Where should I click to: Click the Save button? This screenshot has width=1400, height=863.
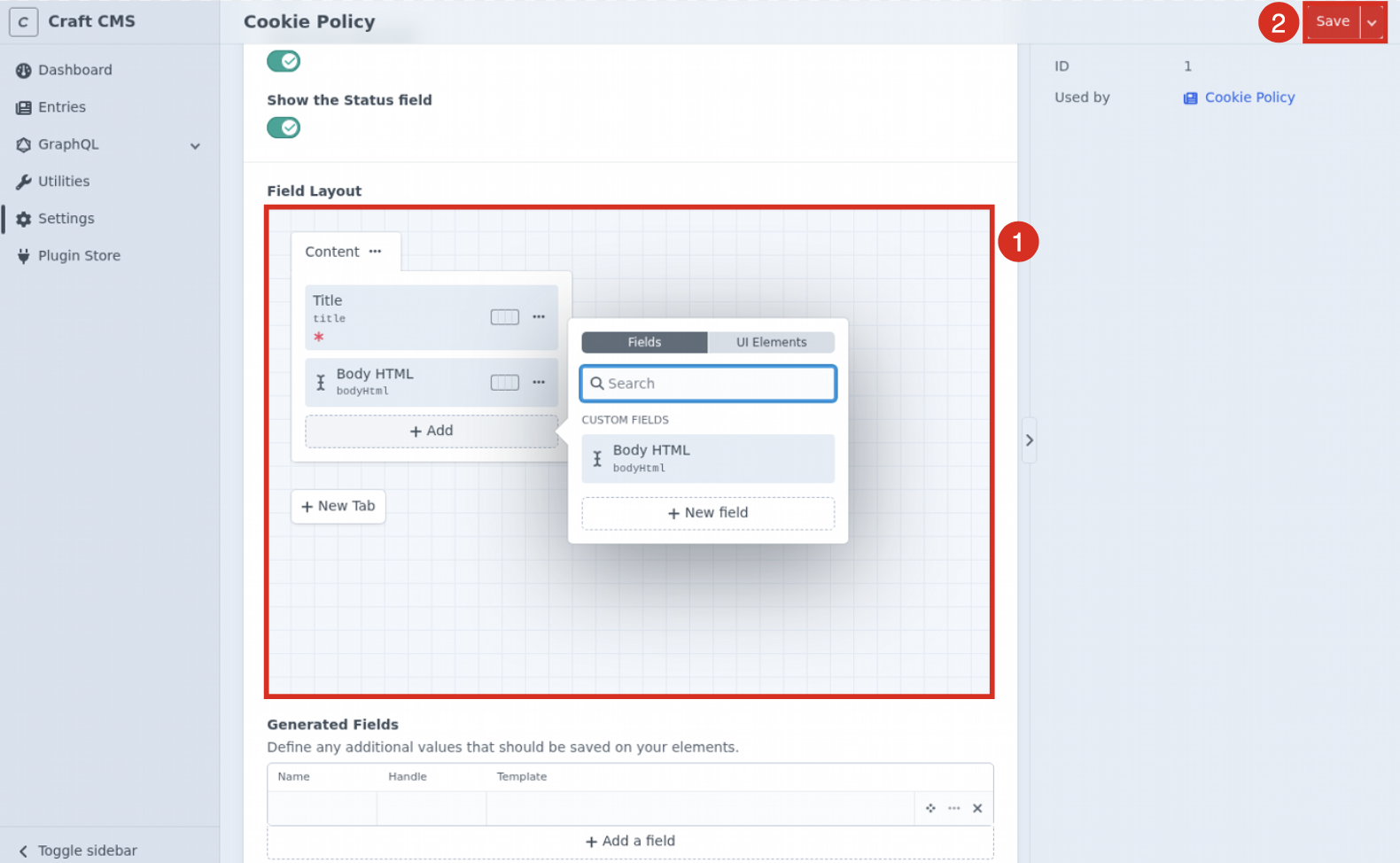(1332, 22)
